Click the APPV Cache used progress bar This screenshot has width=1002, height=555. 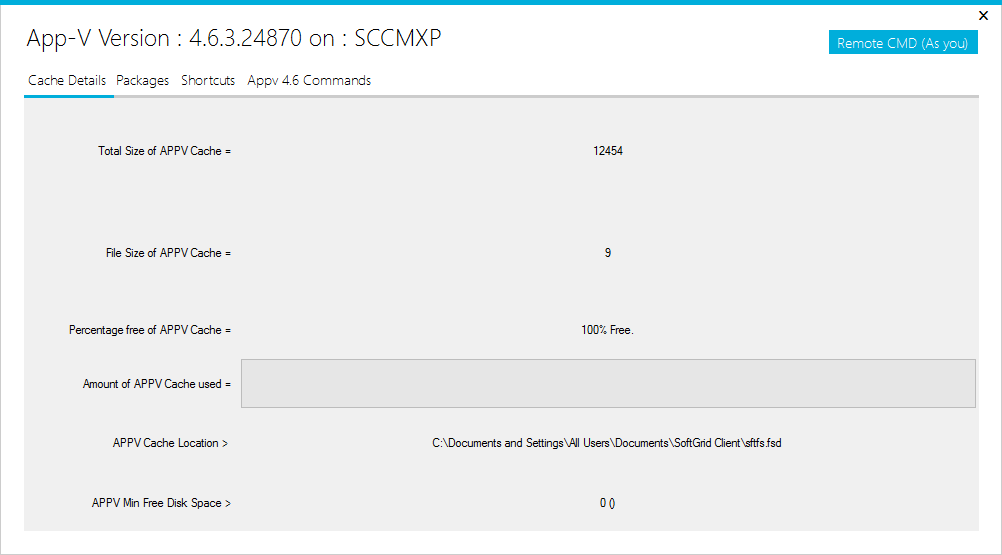608,383
